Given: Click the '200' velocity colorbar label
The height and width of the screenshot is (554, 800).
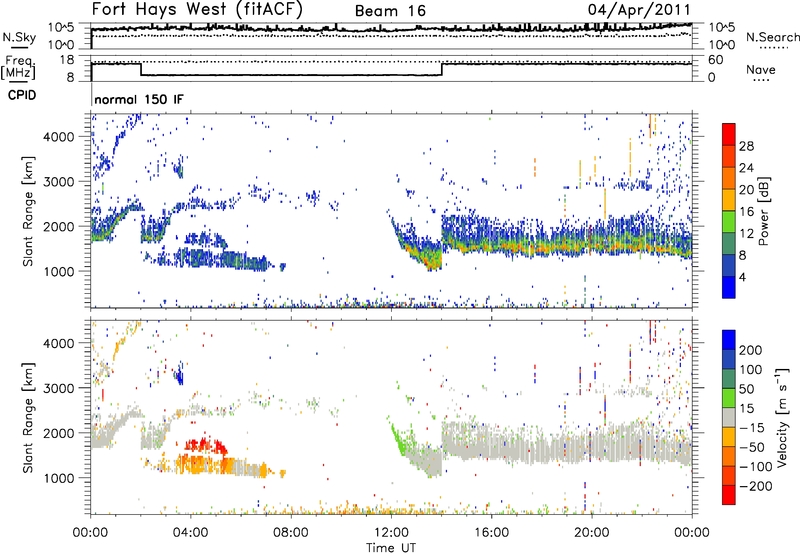Looking at the screenshot, I should [751, 350].
